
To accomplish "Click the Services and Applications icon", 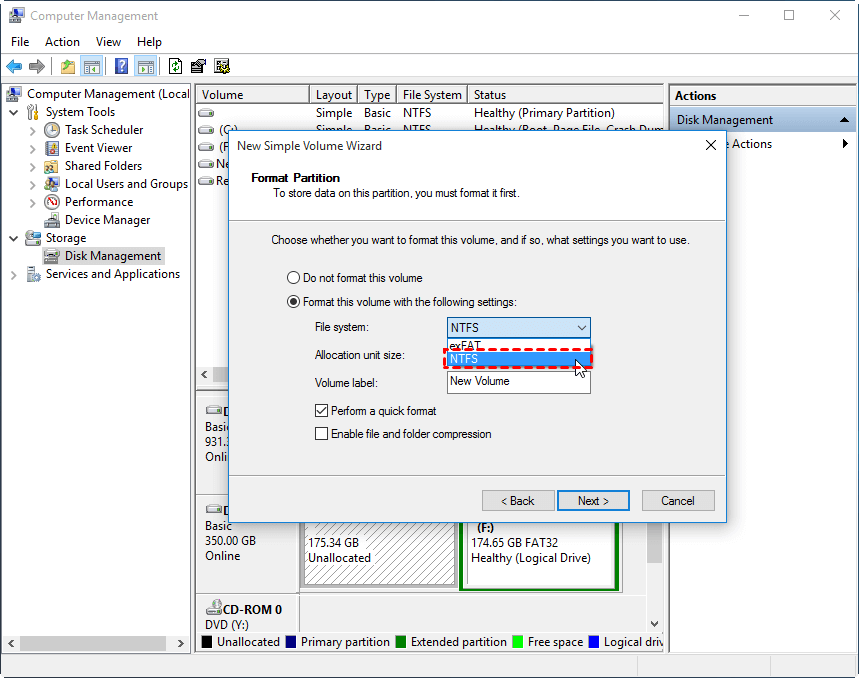I will coord(33,274).
